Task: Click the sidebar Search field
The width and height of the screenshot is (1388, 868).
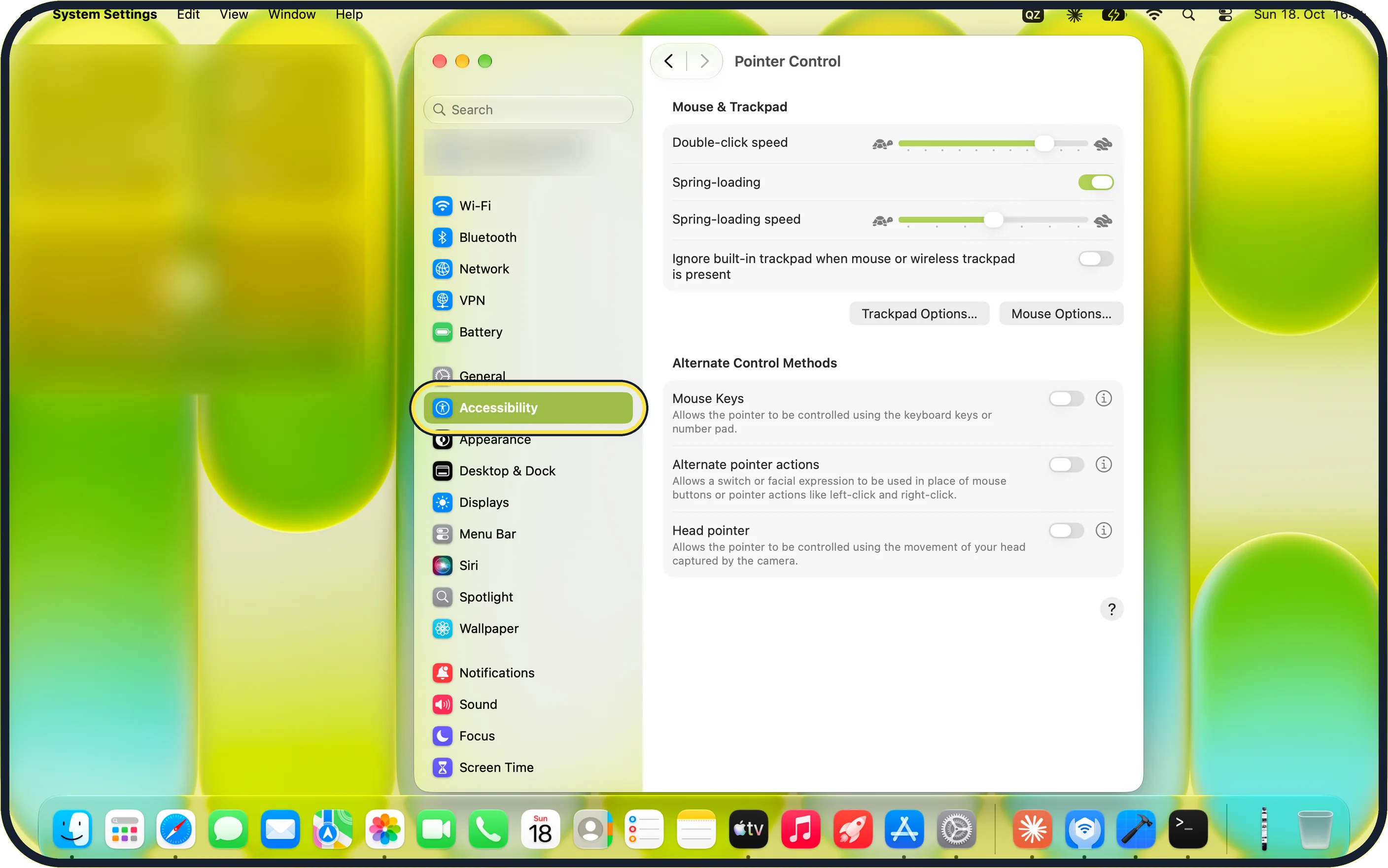Action: coord(528,110)
